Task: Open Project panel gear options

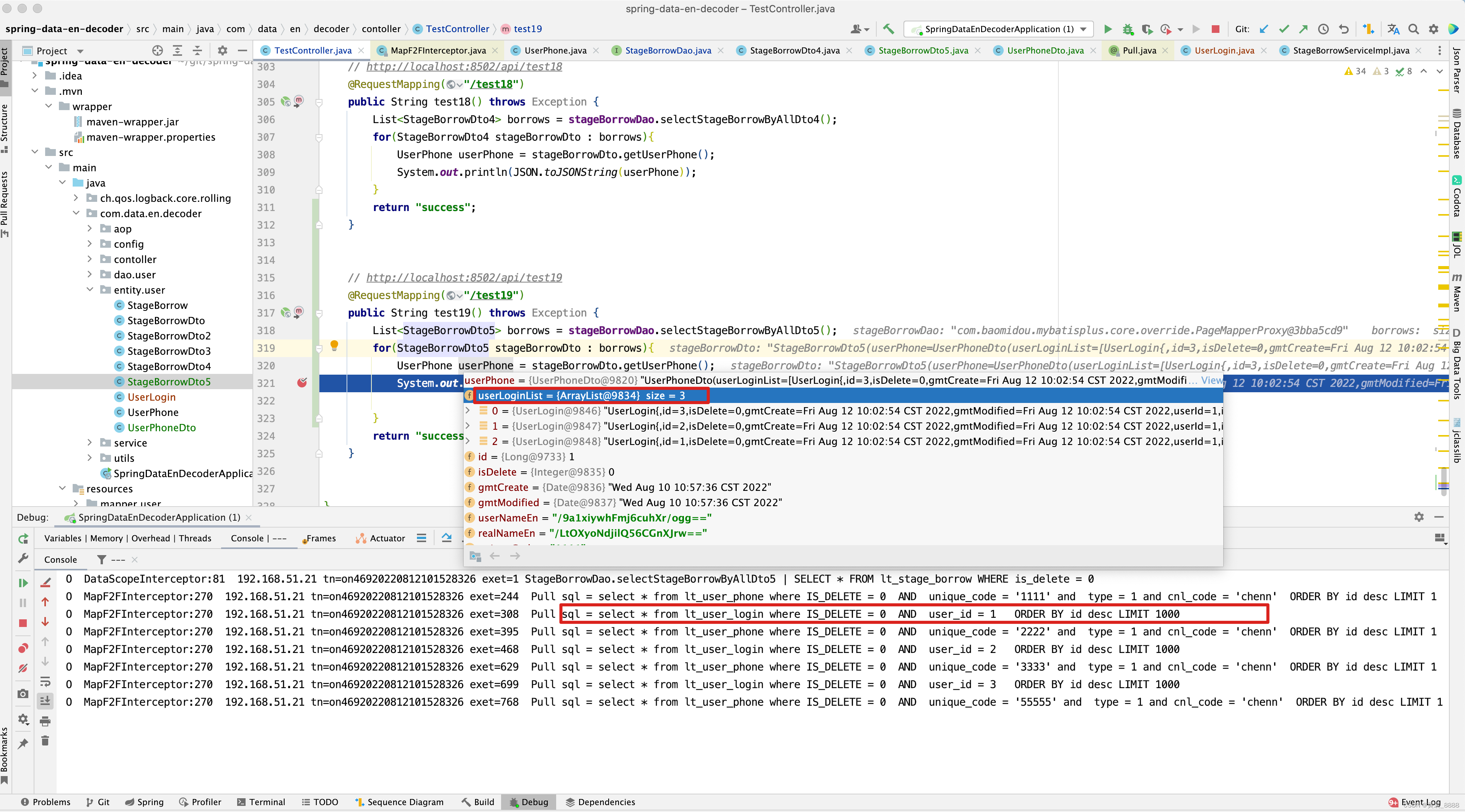Action: click(222, 50)
